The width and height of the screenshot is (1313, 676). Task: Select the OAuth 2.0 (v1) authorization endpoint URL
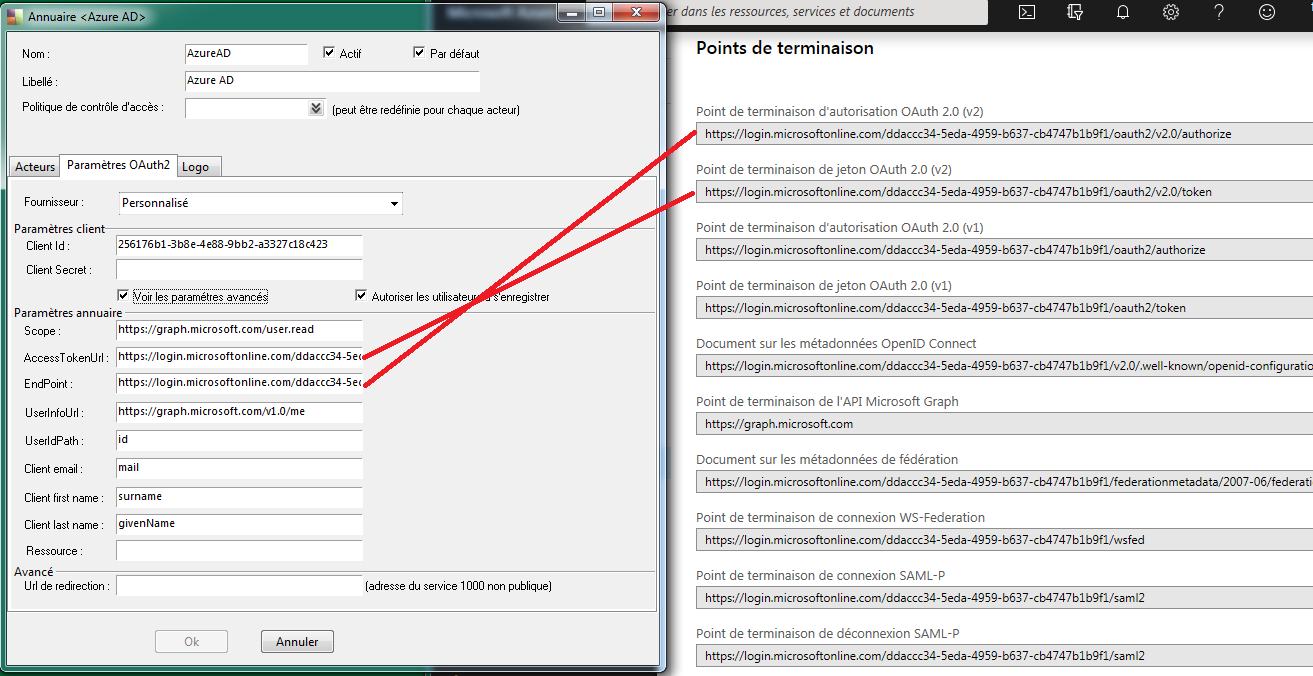[1004, 250]
